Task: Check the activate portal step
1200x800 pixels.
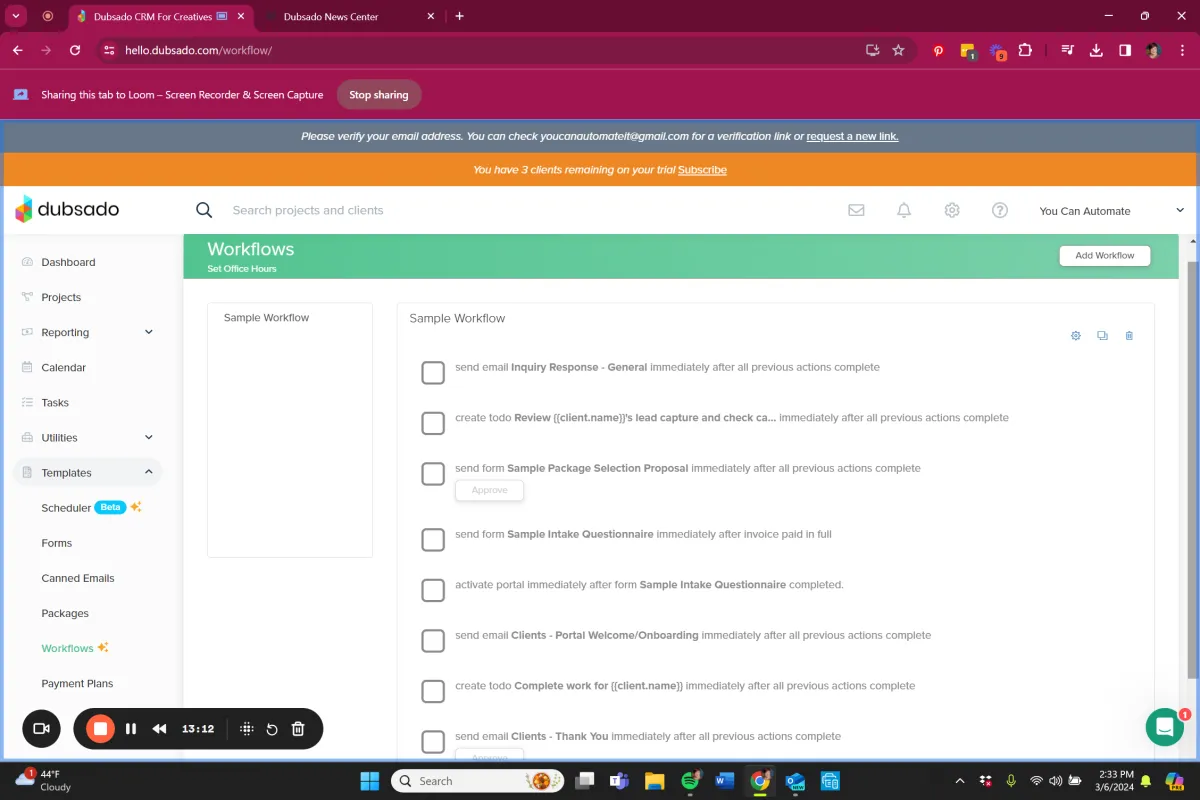Action: [x=433, y=590]
